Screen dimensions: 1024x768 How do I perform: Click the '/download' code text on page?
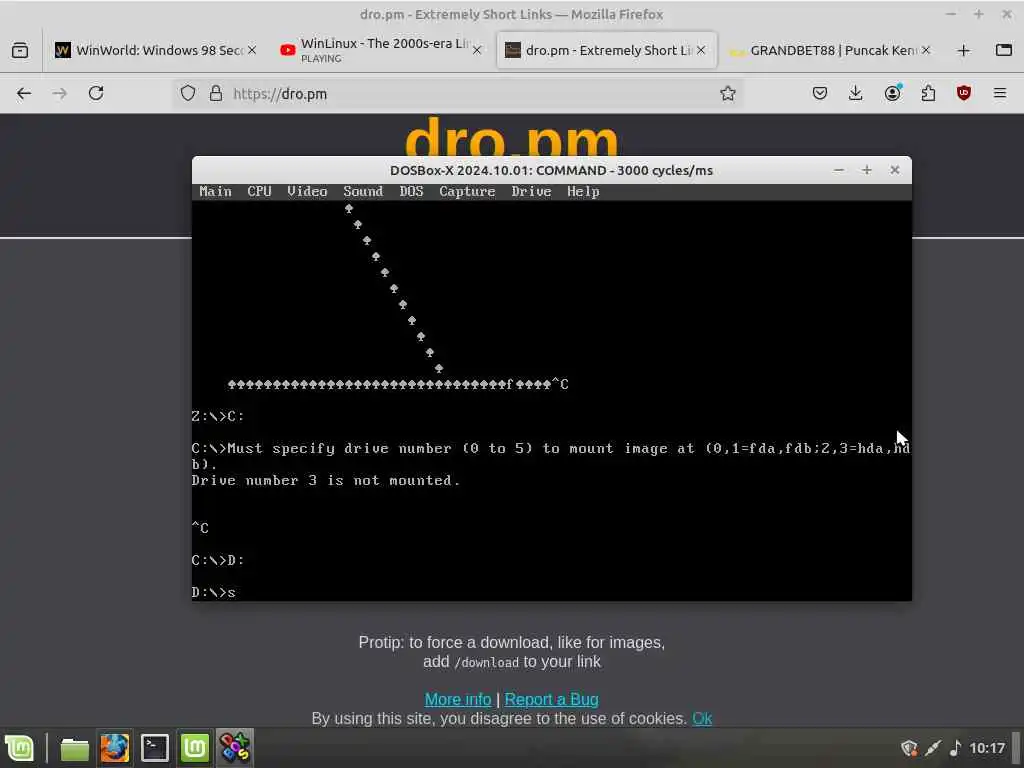[x=487, y=662]
